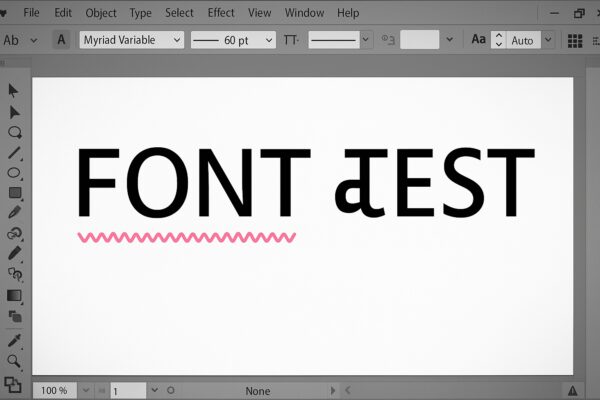Click the Aa leading icon

478,39
